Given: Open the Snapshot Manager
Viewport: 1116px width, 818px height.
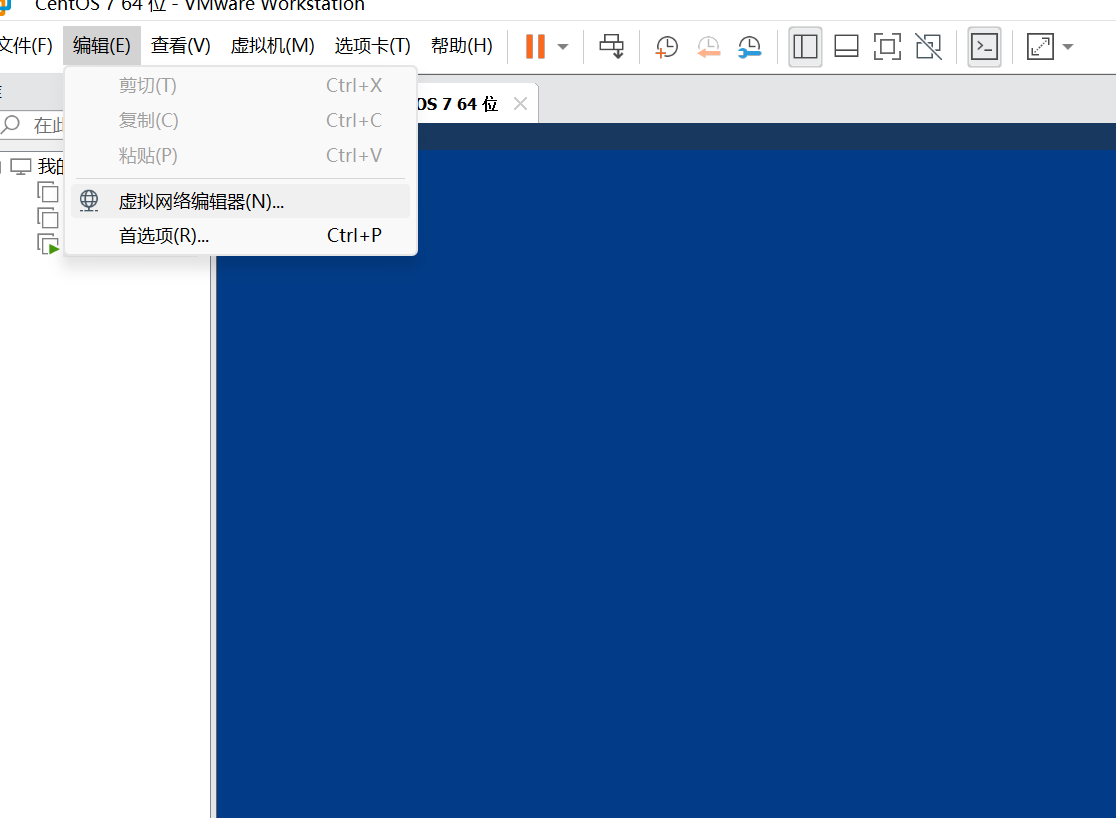Looking at the screenshot, I should pos(750,46).
